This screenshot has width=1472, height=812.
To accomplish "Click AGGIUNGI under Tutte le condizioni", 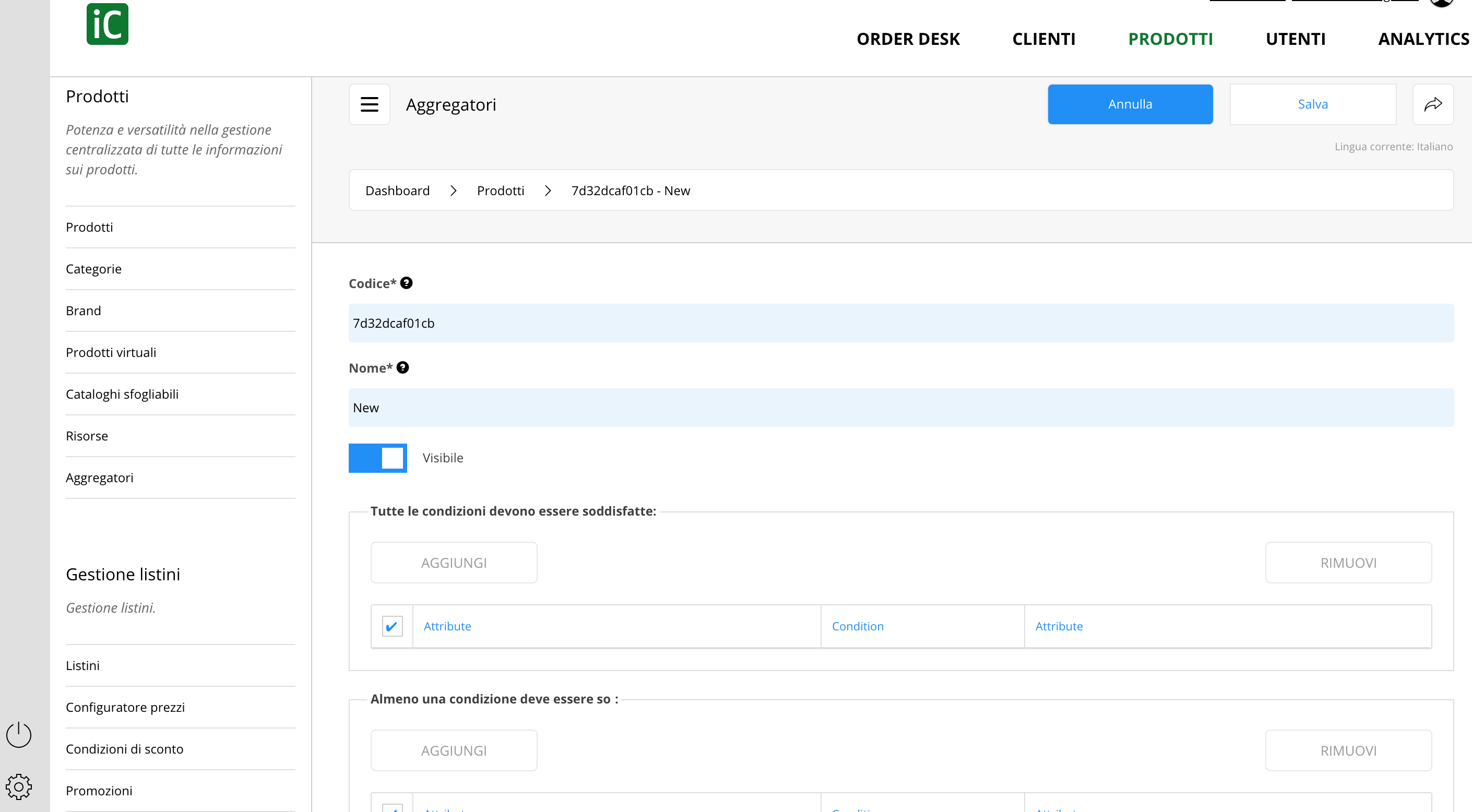I will click(454, 563).
